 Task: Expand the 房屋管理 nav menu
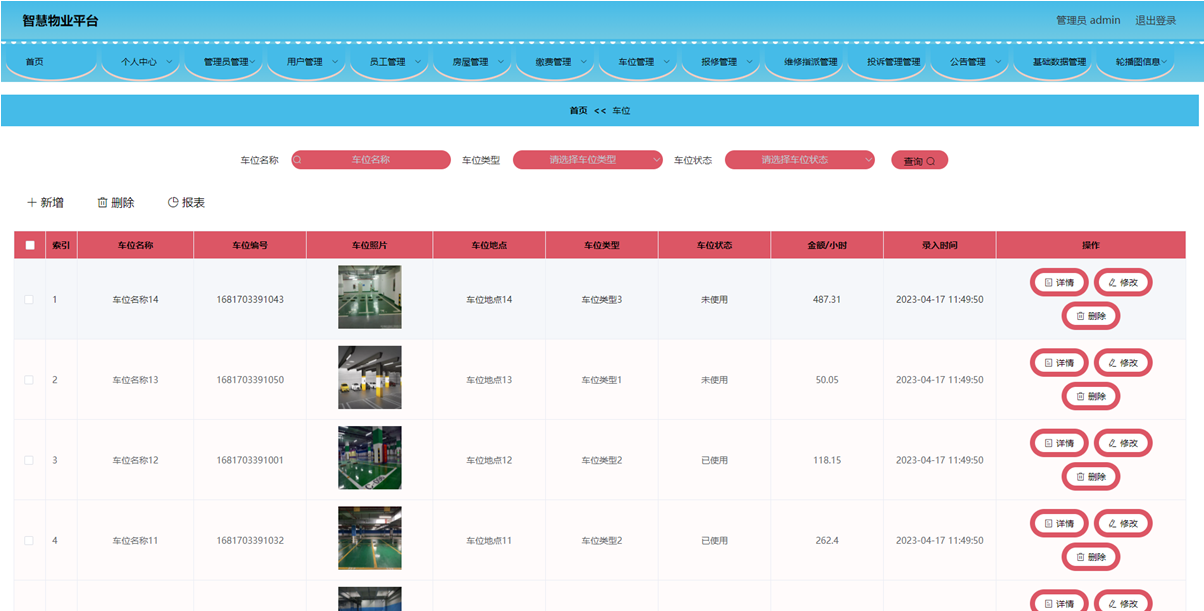coord(475,62)
